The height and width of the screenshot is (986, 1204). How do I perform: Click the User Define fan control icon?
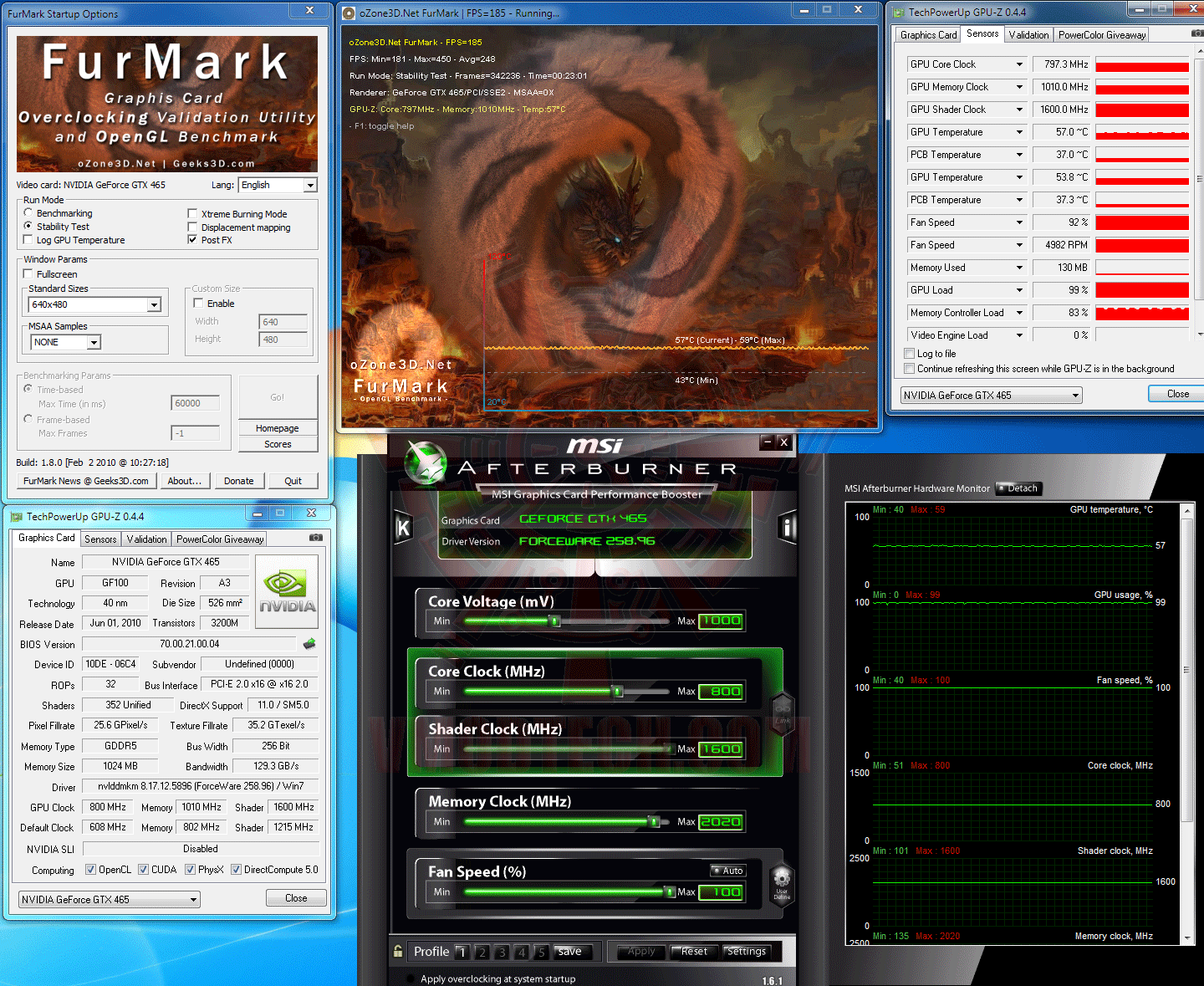point(782,883)
